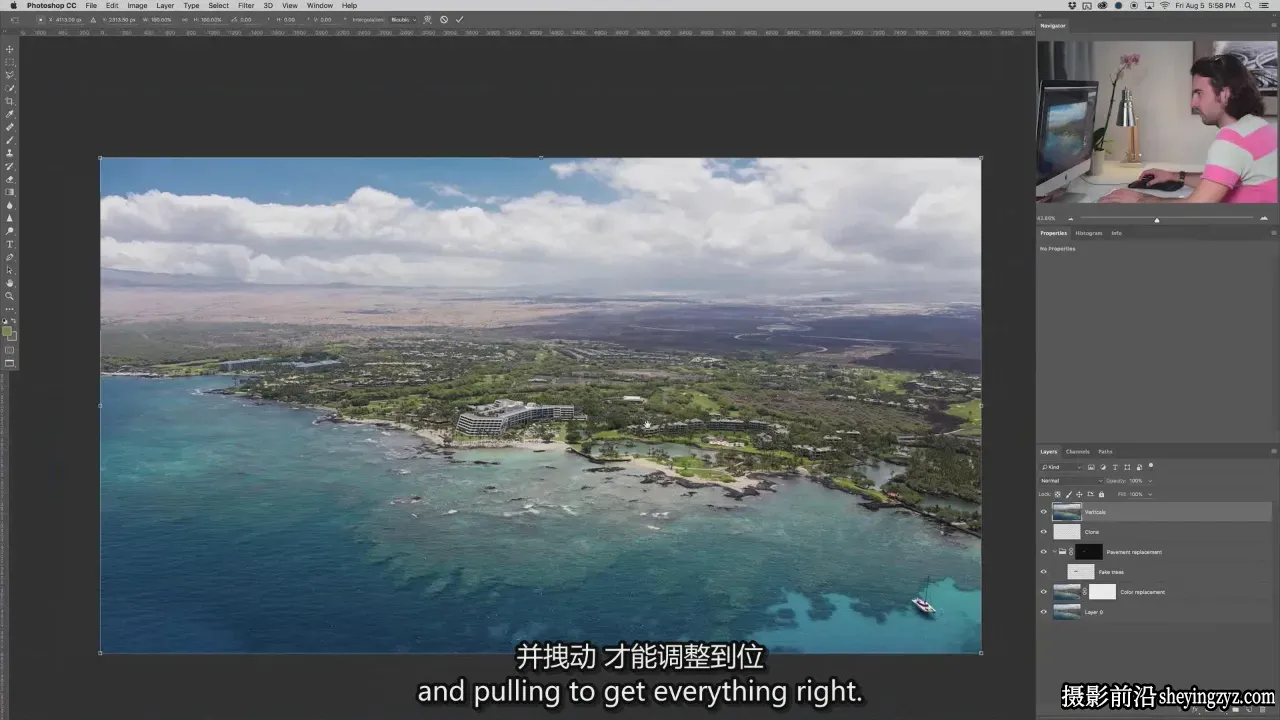Open the Apple menu
Image resolution: width=1280 pixels, height=720 pixels.
click(13, 5)
